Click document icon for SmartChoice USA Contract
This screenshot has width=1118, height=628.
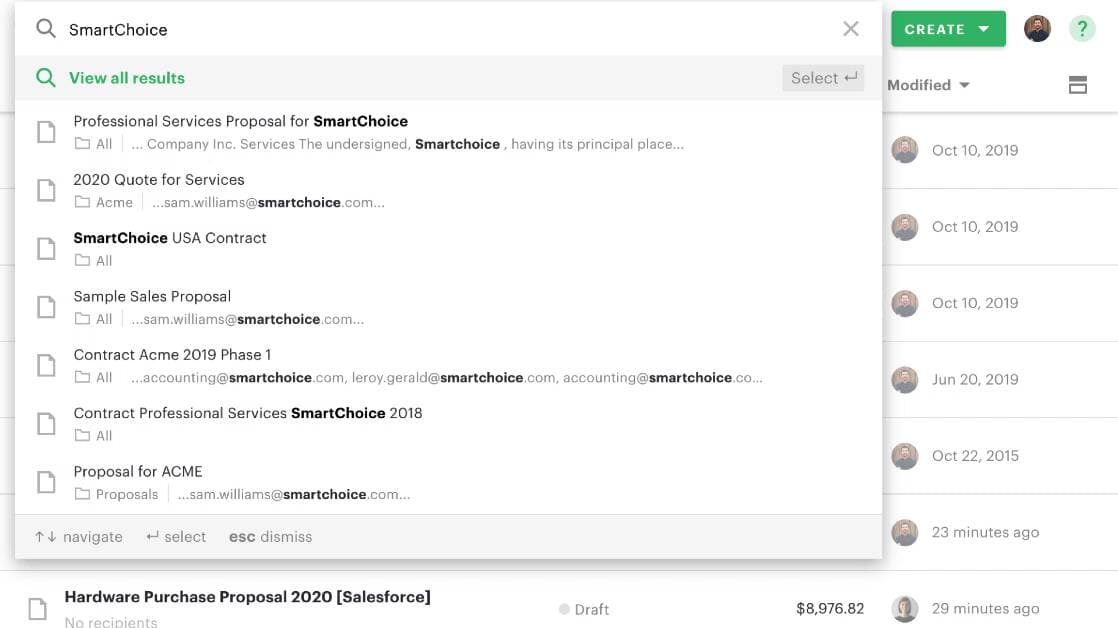tap(46, 249)
